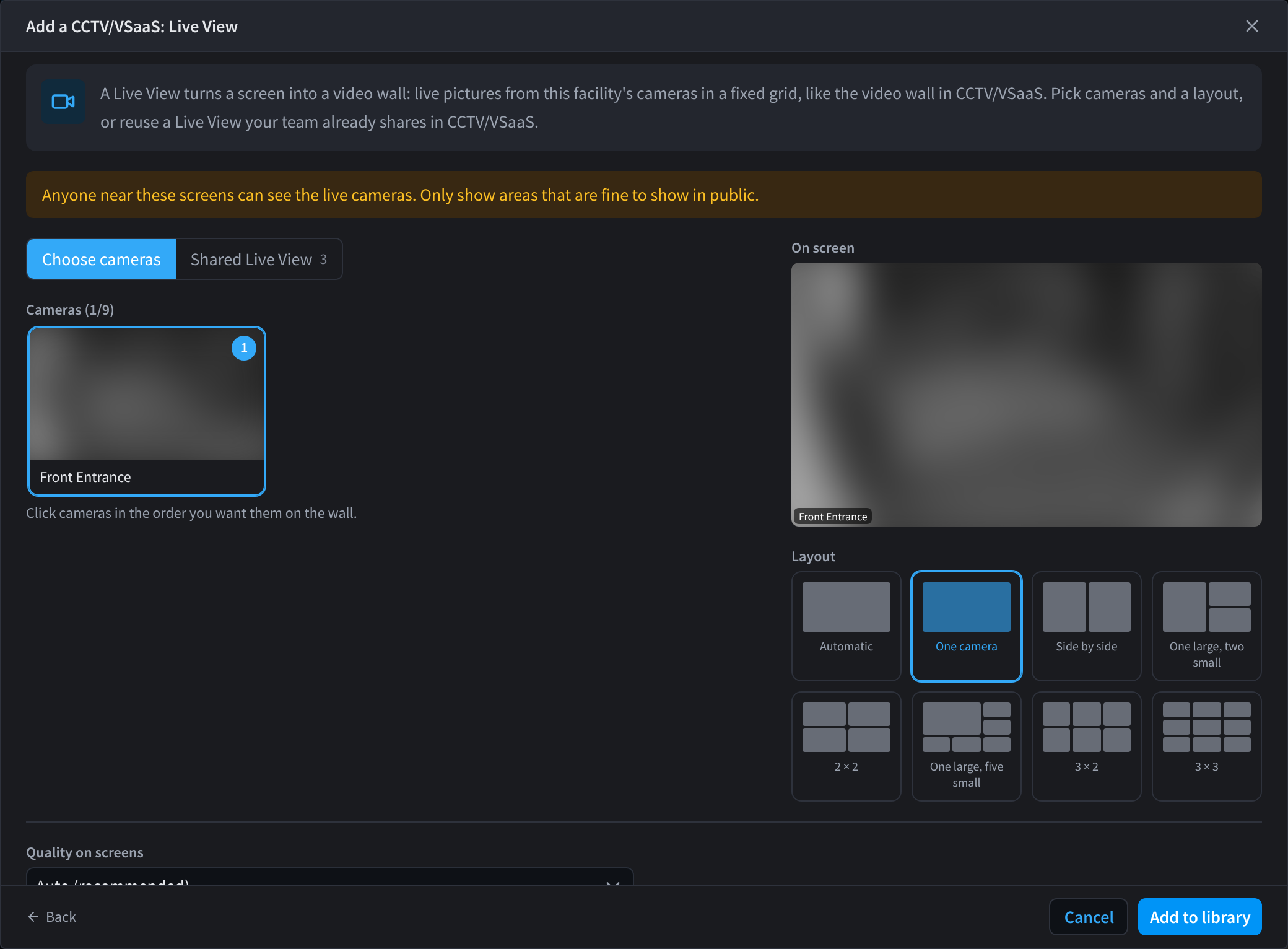This screenshot has height=949, width=1288.
Task: Select the One camera layout
Action: coord(966,626)
